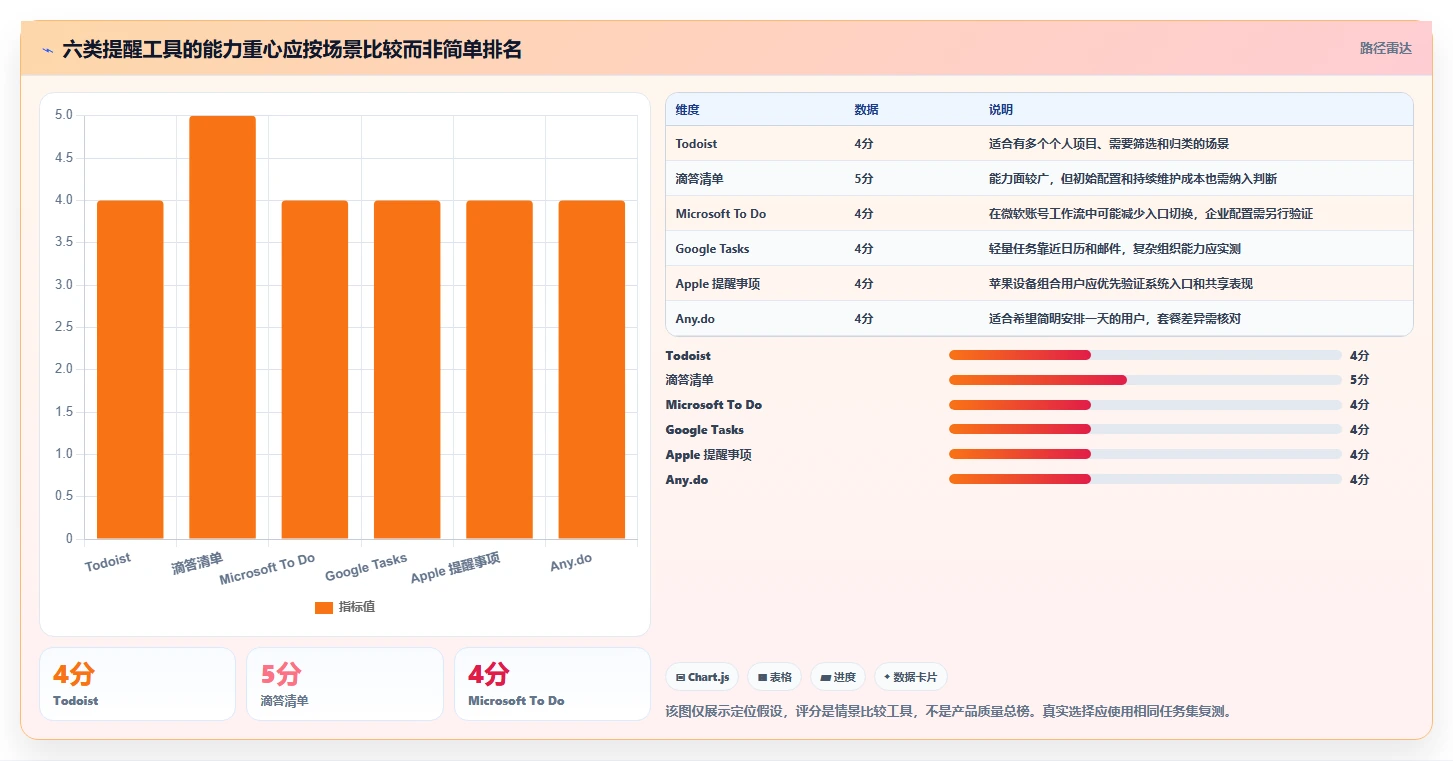Click the Microsoft To Do progress bar
The height and width of the screenshot is (761, 1453).
pyautogui.click(x=1145, y=405)
